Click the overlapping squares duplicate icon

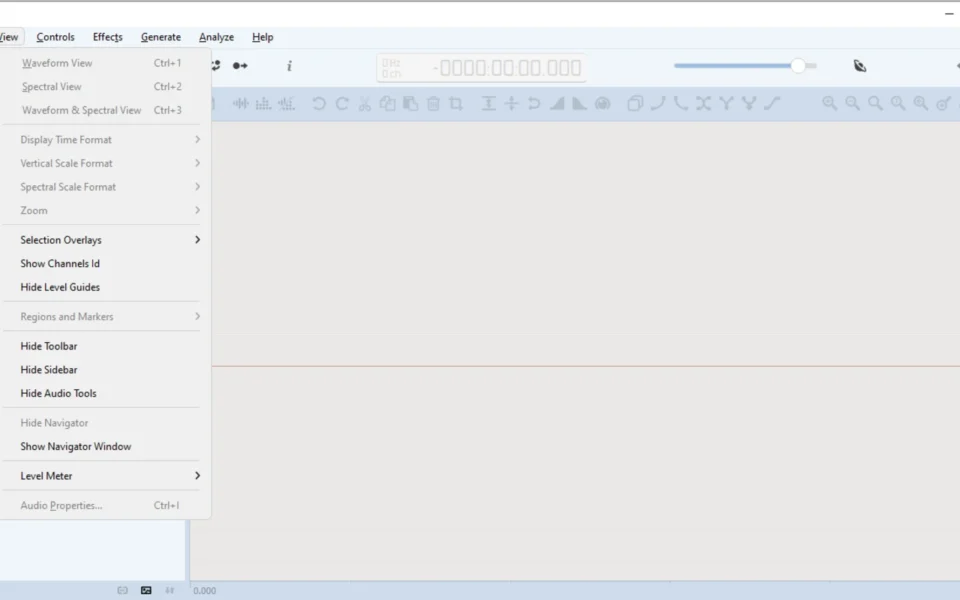pos(635,103)
